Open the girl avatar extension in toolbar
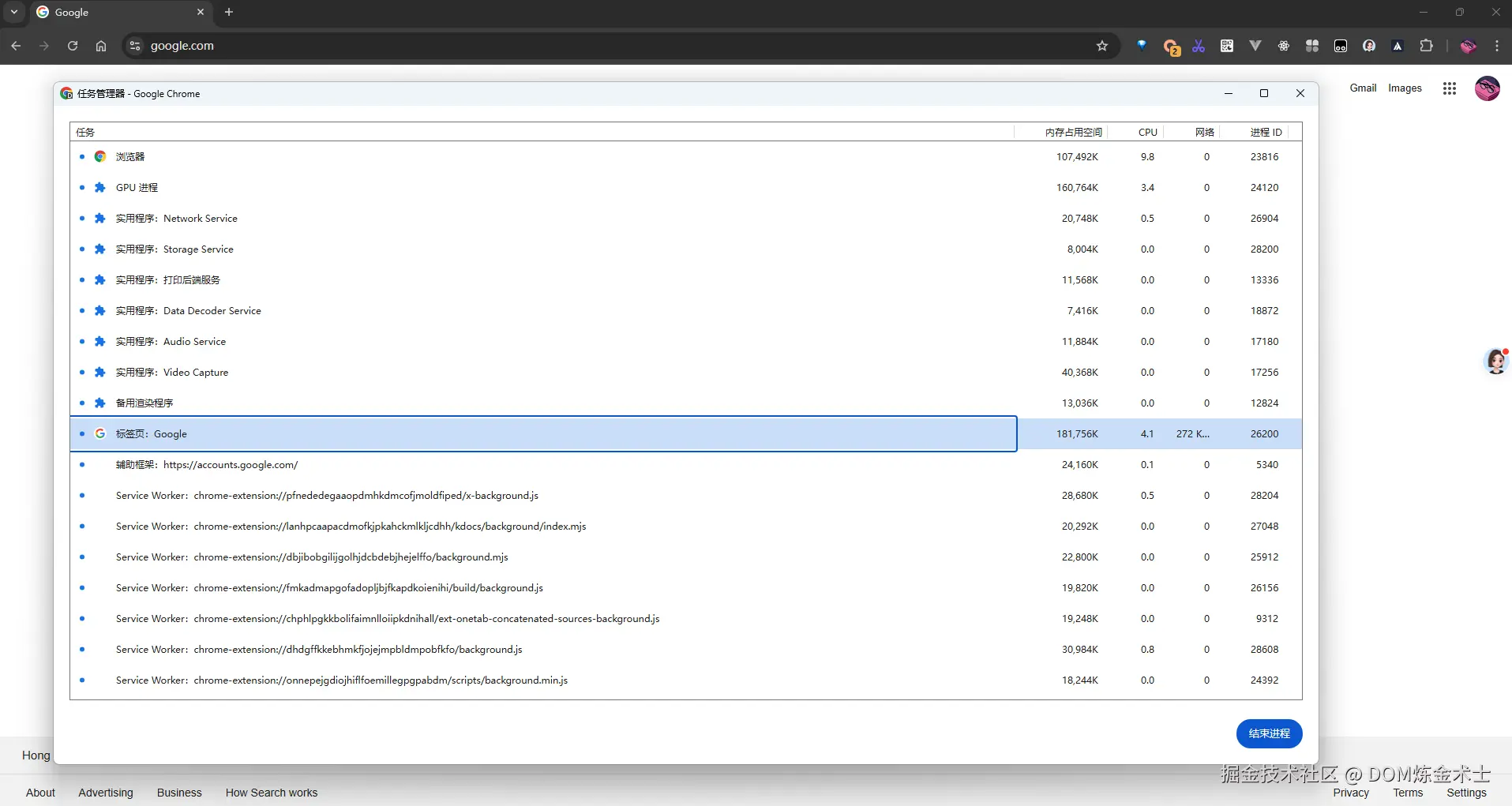Viewport: 1512px width, 806px height. pos(1369,46)
